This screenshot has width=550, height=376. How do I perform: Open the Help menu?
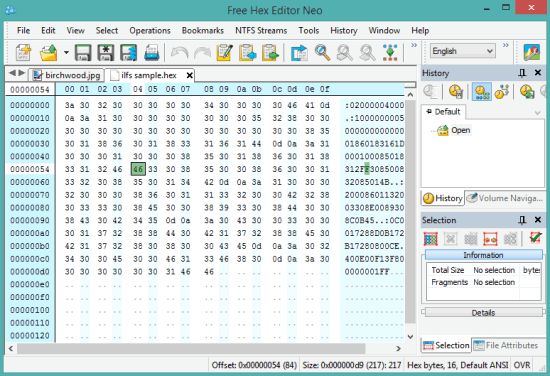pyautogui.click(x=420, y=31)
